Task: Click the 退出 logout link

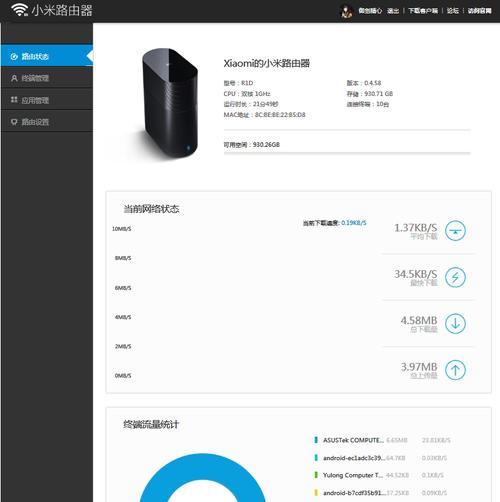Action: (x=393, y=11)
